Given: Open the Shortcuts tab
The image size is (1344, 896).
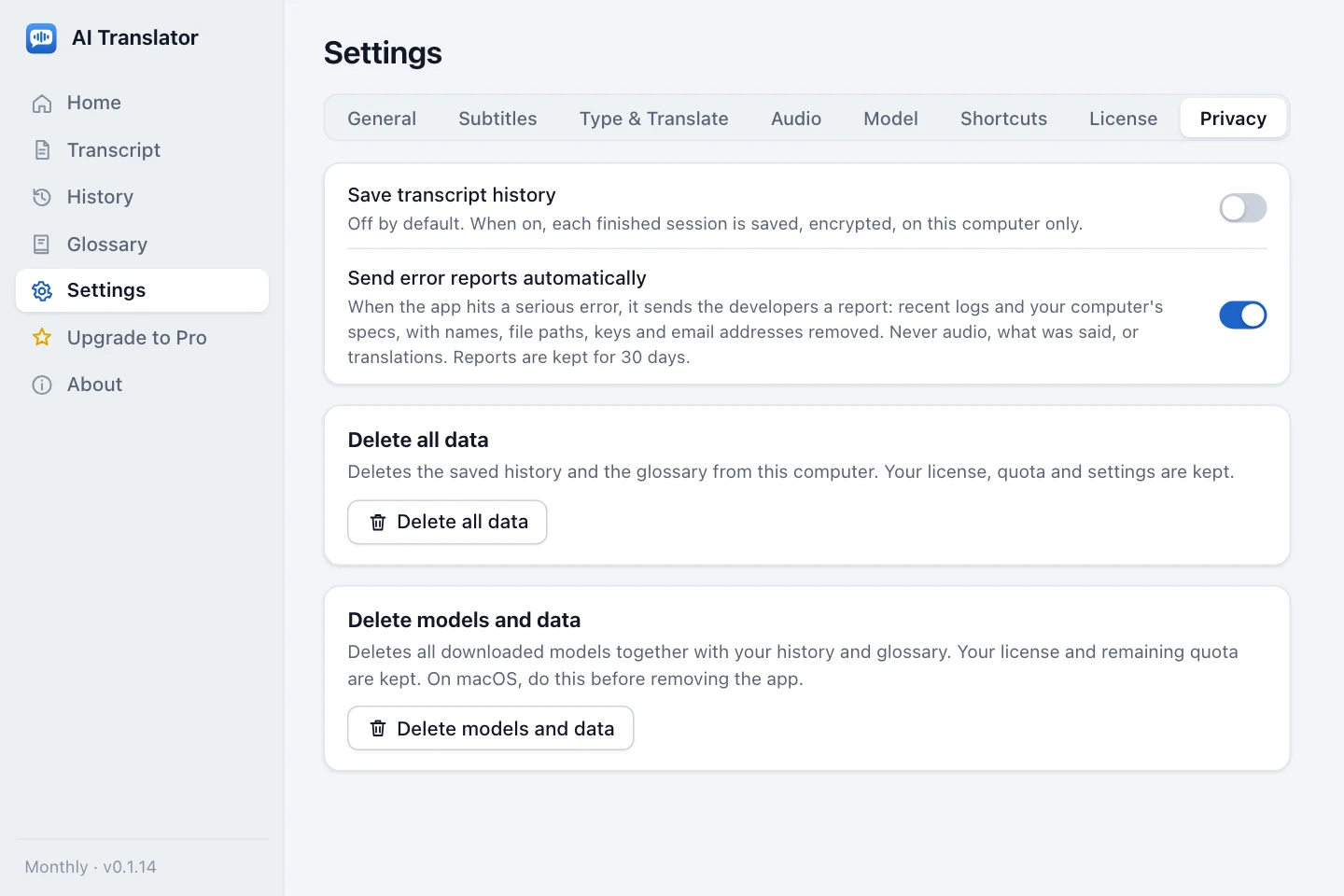Looking at the screenshot, I should [x=1003, y=119].
